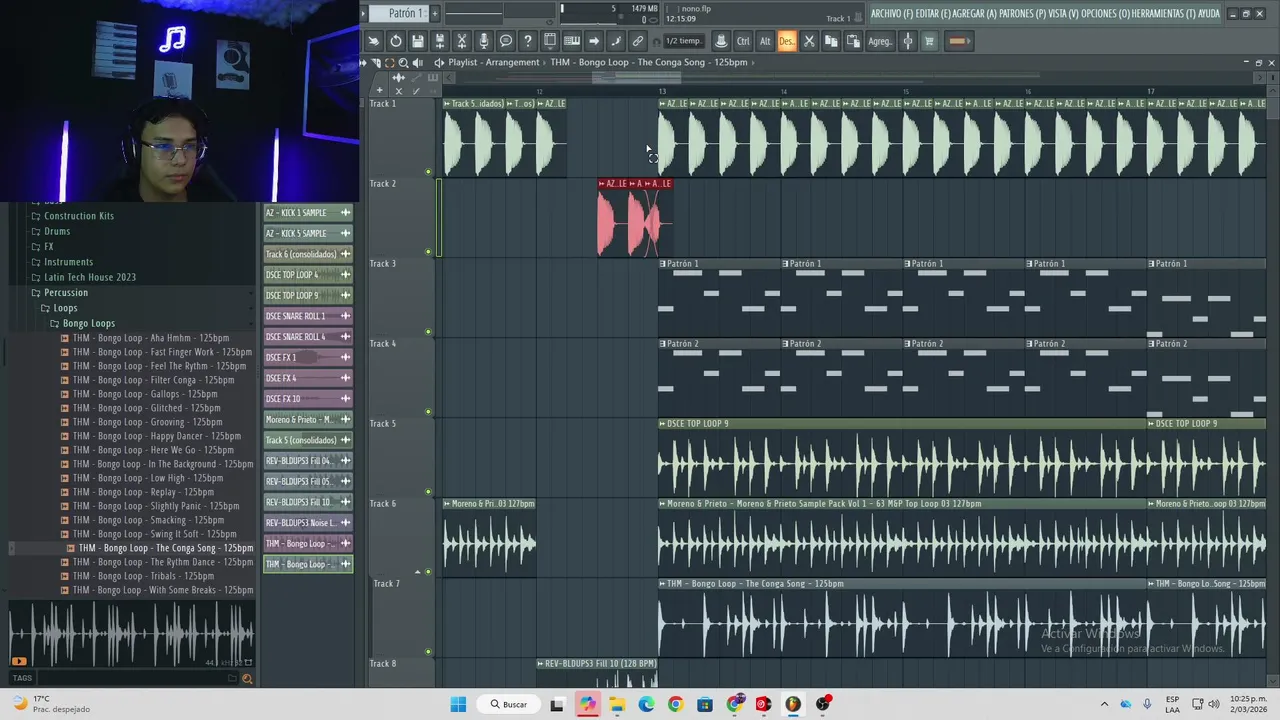
Task: Click the orange play icon under sample preview
Action: pyautogui.click(x=19, y=661)
